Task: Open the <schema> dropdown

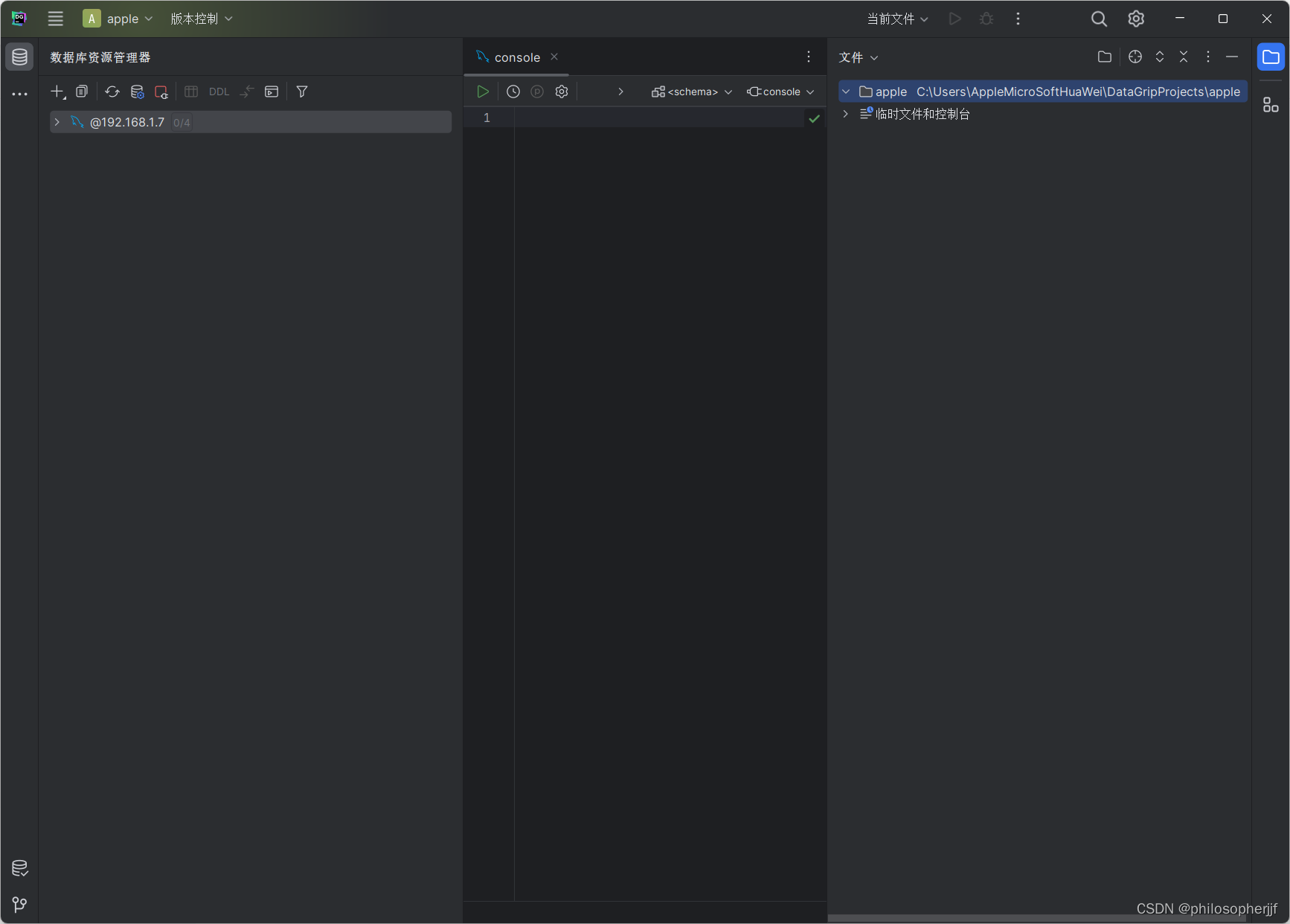Action: point(692,92)
